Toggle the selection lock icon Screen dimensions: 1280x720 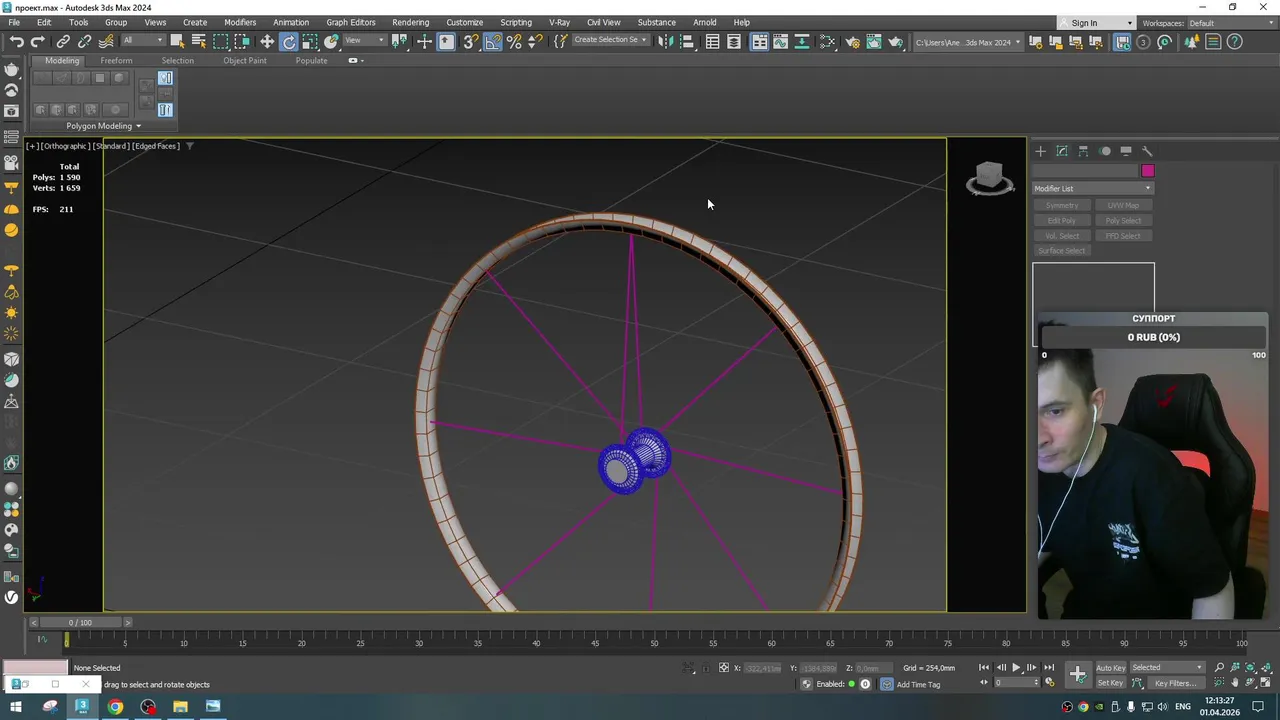(x=705, y=667)
